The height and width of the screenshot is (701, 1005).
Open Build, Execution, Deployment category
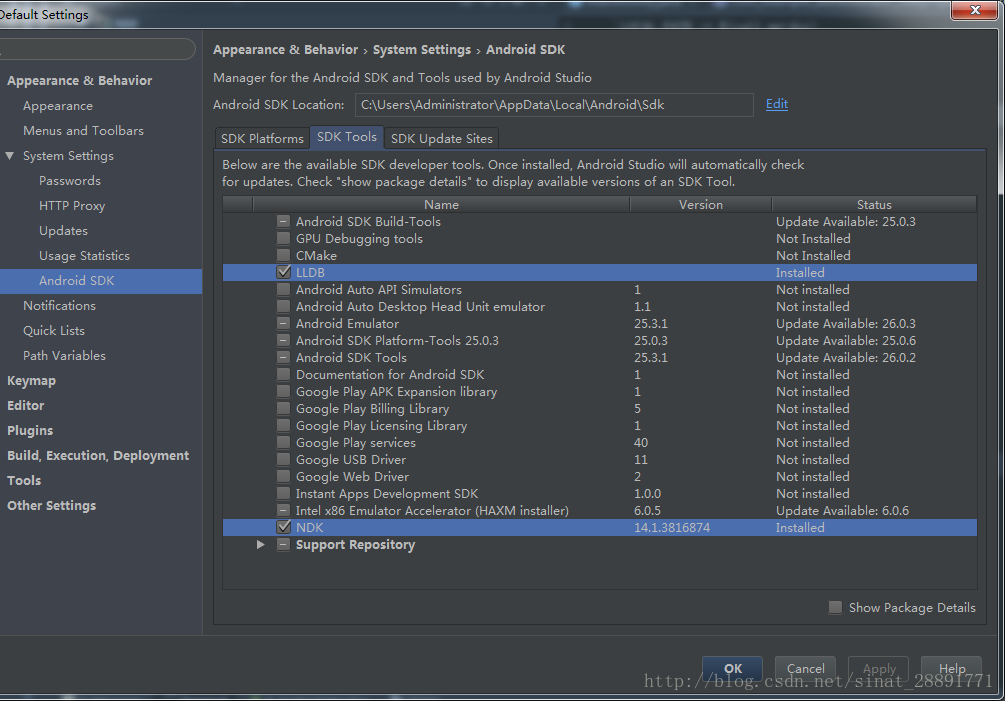(98, 456)
